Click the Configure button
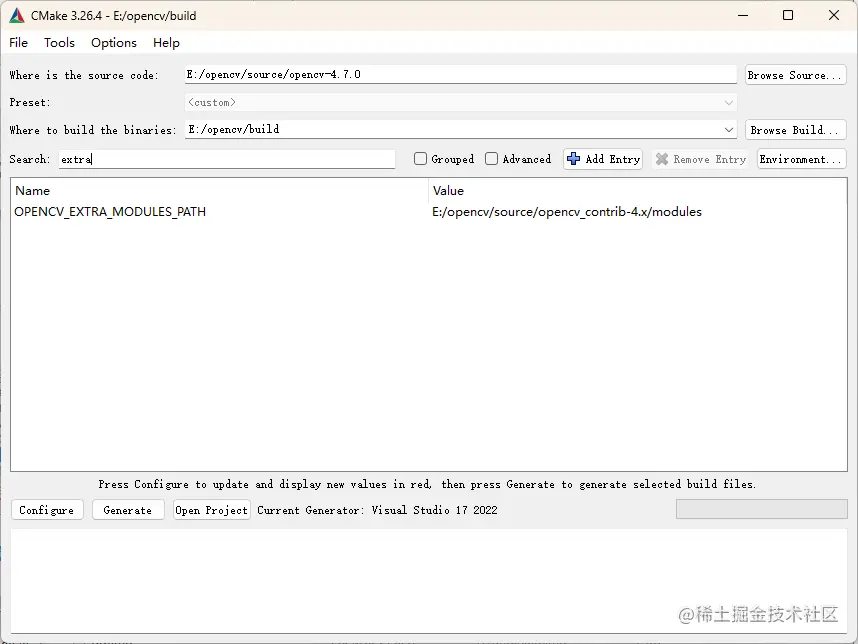Viewport: 858px width, 644px height. [47, 510]
